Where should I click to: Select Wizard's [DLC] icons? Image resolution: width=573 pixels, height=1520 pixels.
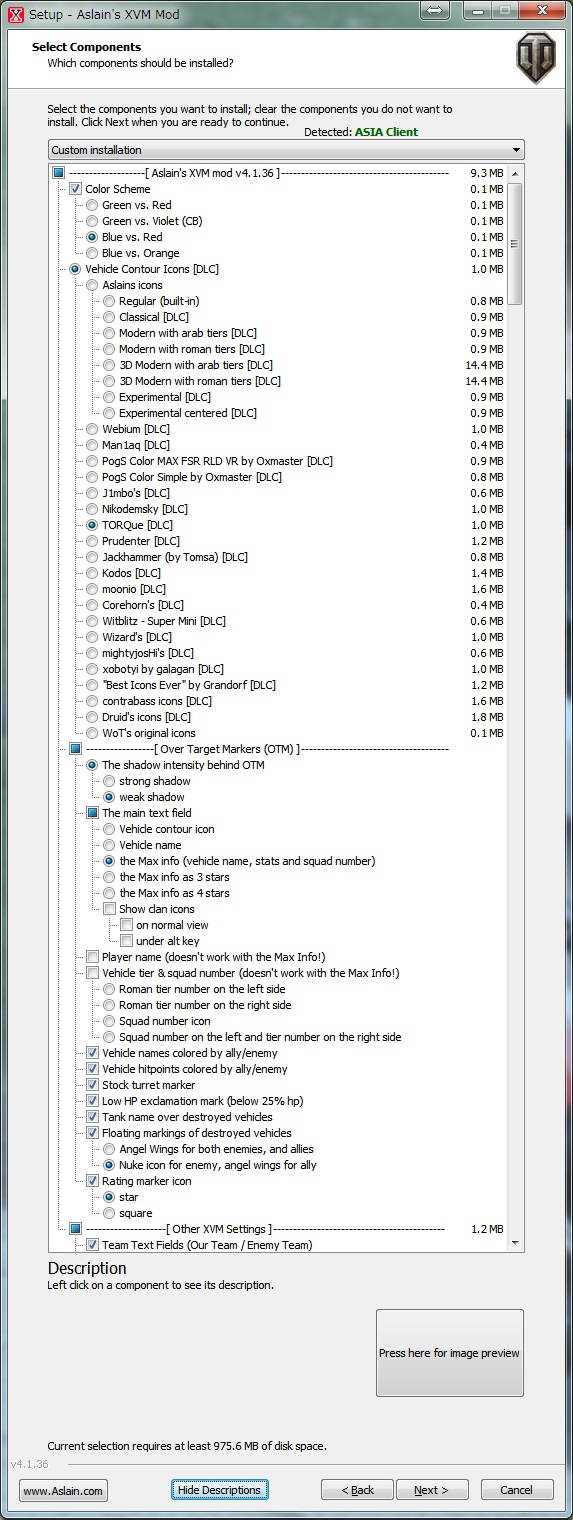(92, 637)
